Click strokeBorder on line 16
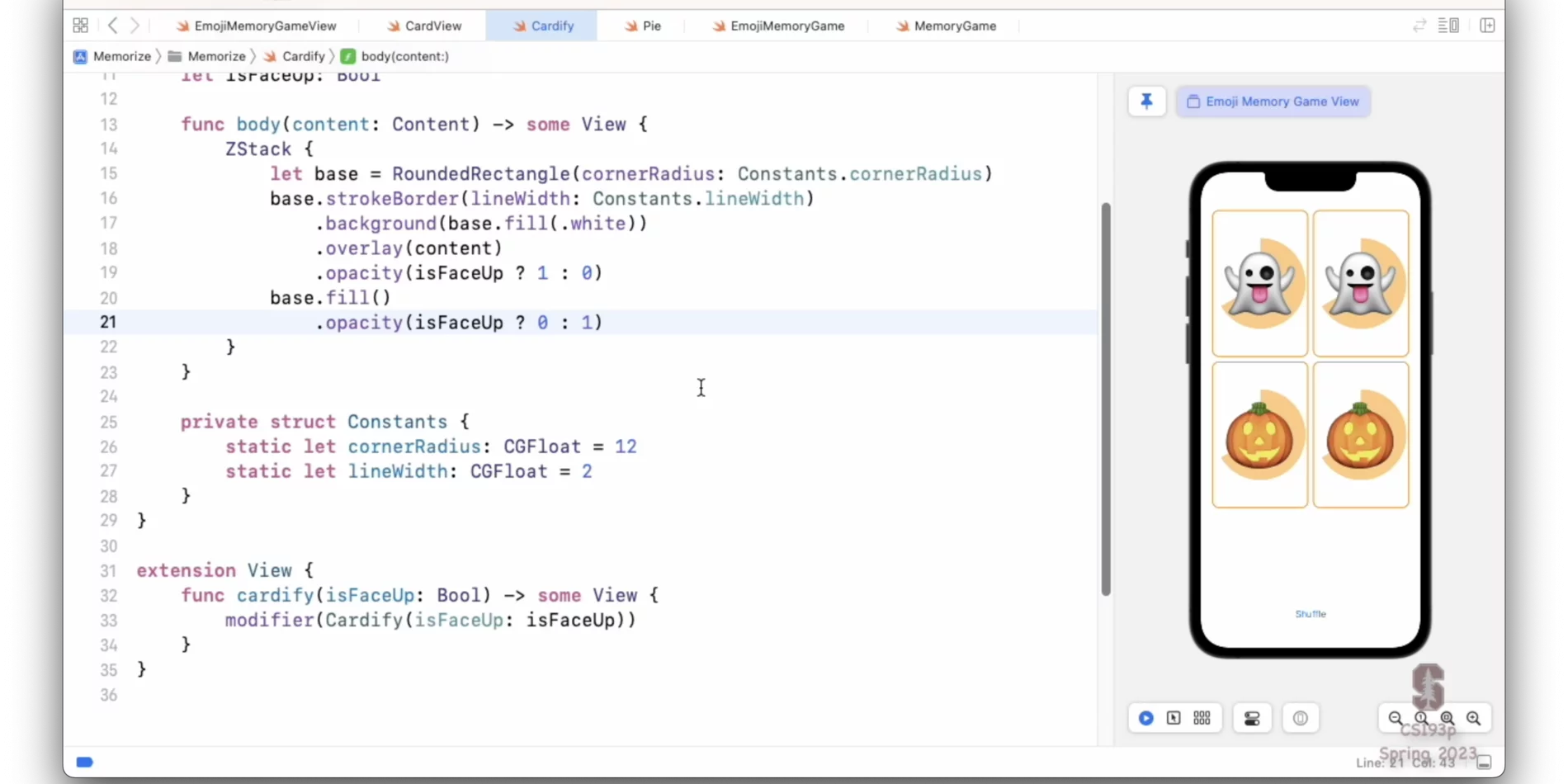The width and height of the screenshot is (1568, 784). tap(392, 199)
